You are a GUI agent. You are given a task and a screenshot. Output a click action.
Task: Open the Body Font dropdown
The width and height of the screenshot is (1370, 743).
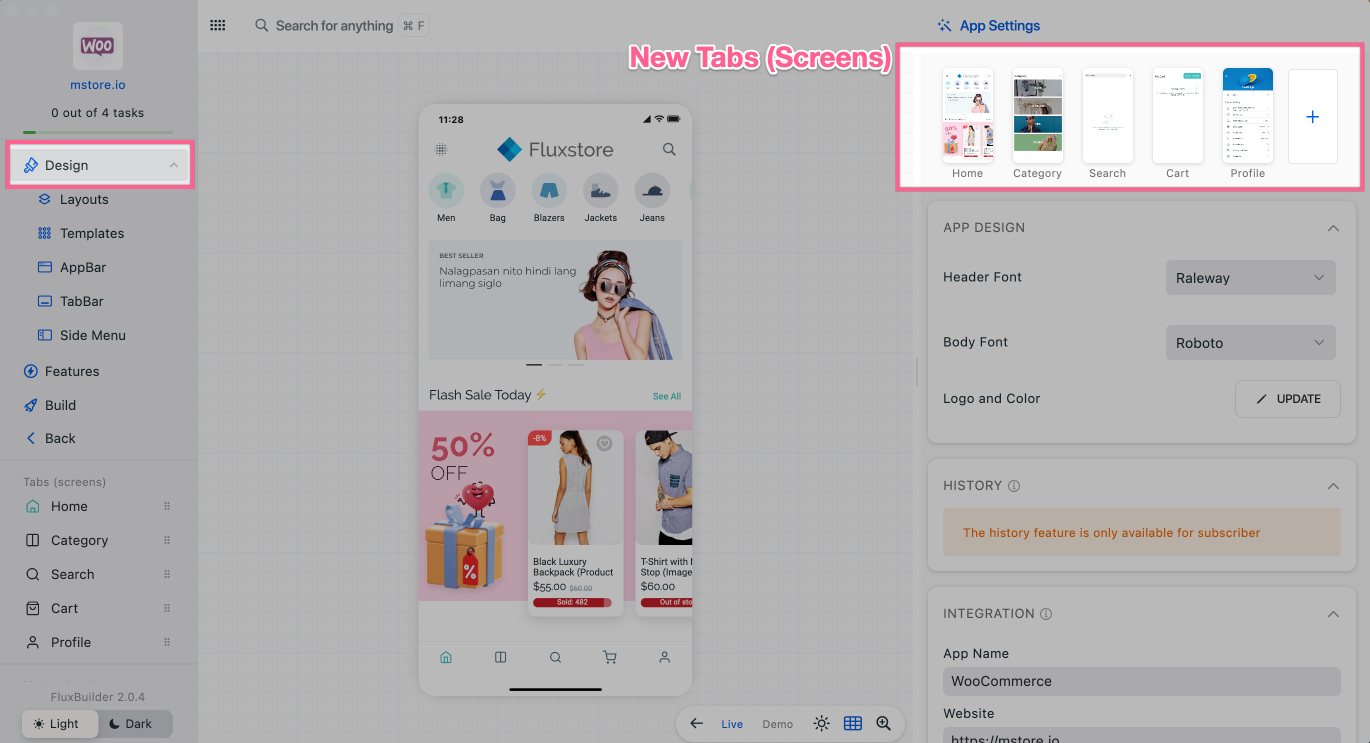[x=1250, y=343]
